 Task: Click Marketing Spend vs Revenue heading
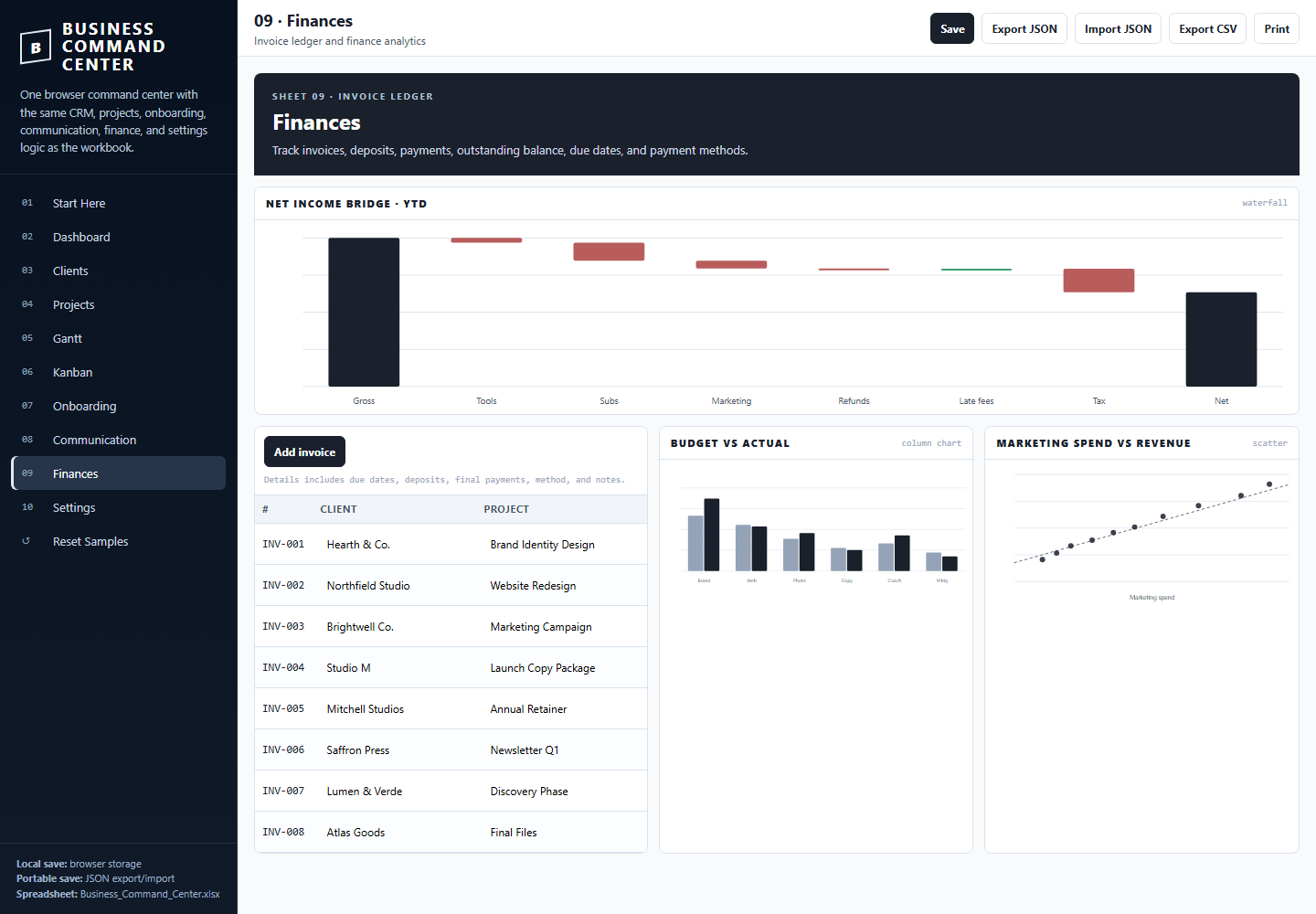coord(1093,443)
